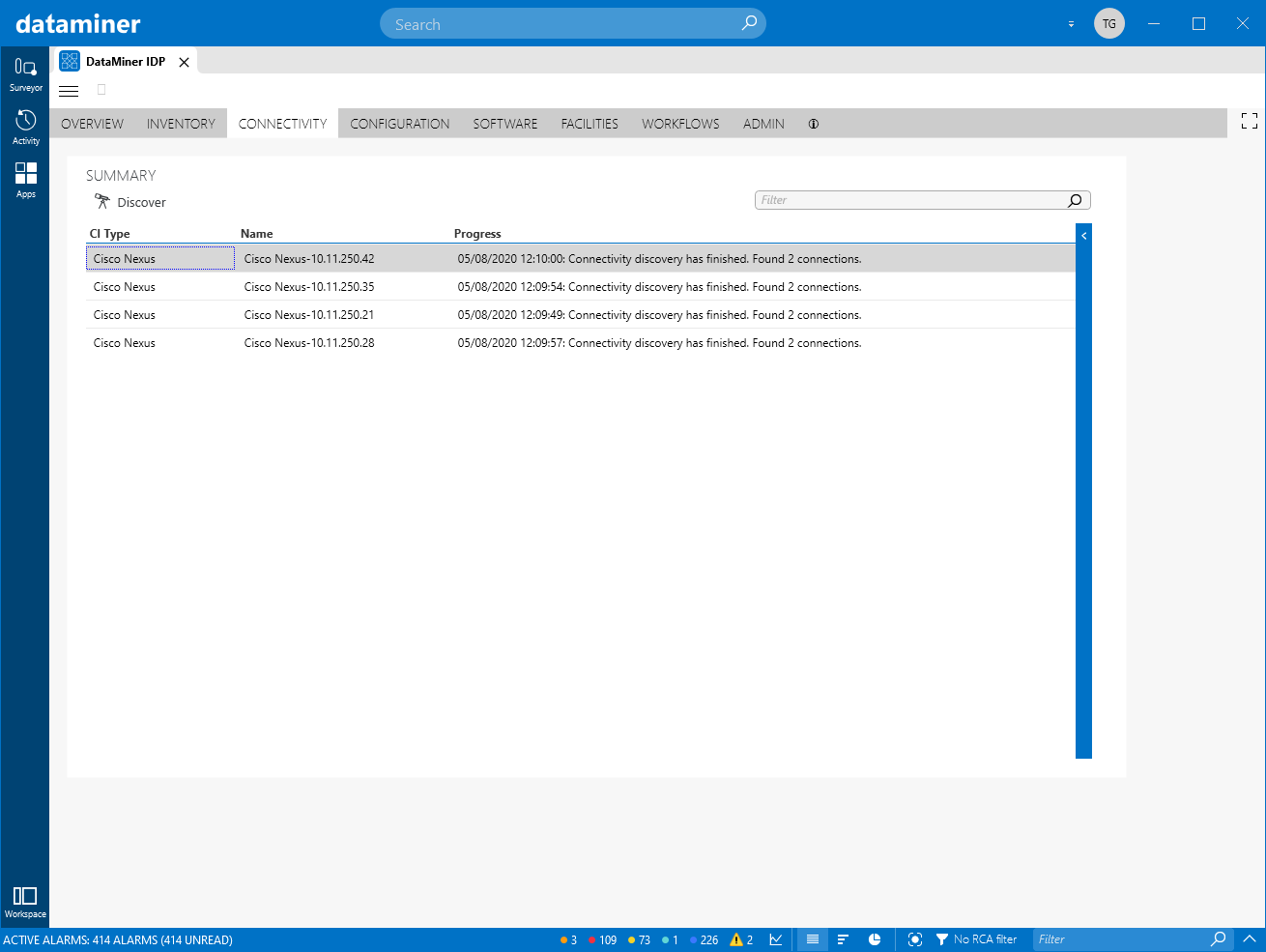Focus the alarm console Filter input

1133,939
